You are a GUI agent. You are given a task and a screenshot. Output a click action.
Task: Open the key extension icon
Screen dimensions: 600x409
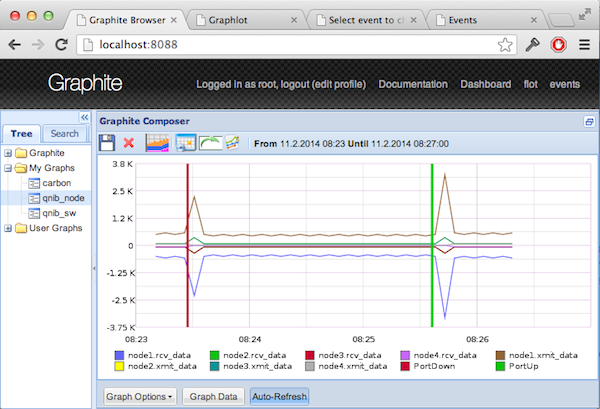(x=532, y=45)
